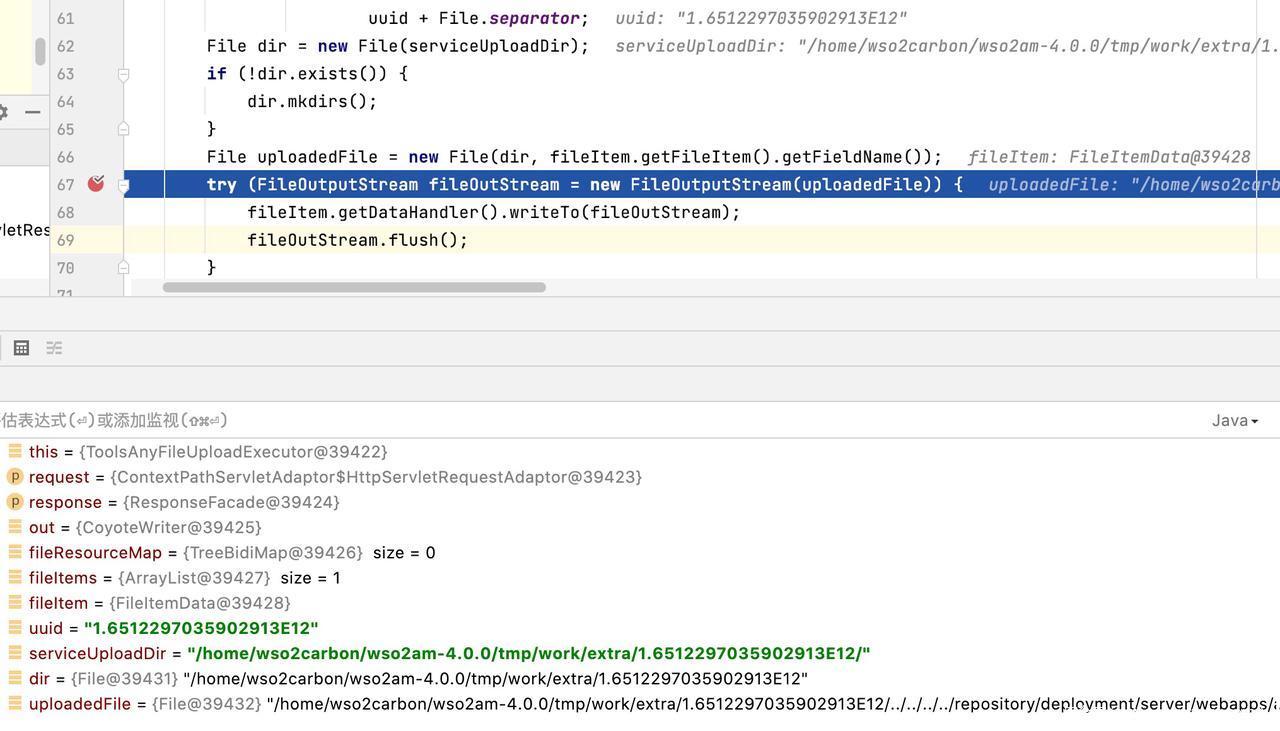Image resolution: width=1280 pixels, height=731 pixels.
Task: Click the field icon beside serviceUploadDir
Action: tap(15, 652)
